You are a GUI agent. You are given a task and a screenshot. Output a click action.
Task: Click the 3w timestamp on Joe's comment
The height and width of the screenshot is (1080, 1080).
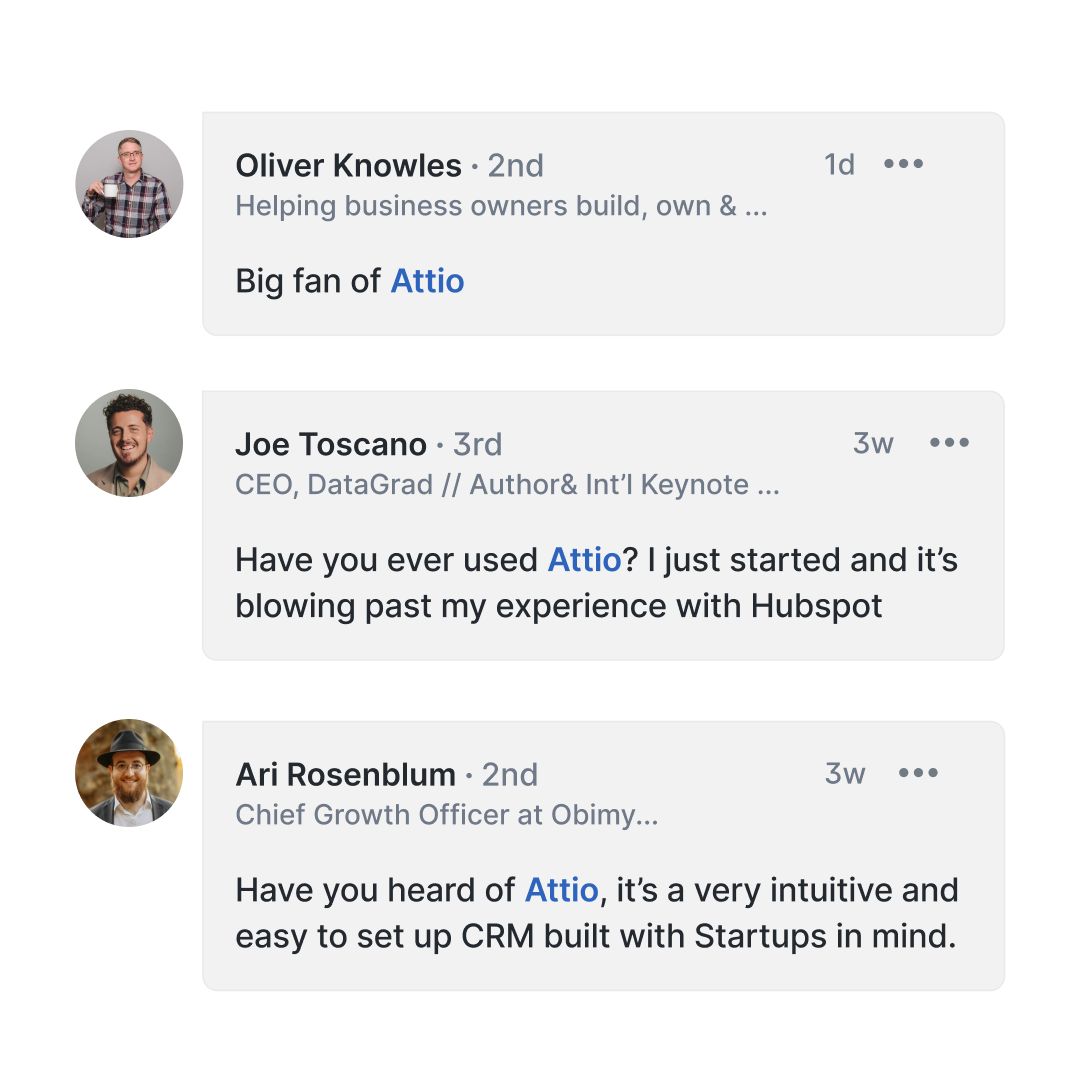click(873, 443)
